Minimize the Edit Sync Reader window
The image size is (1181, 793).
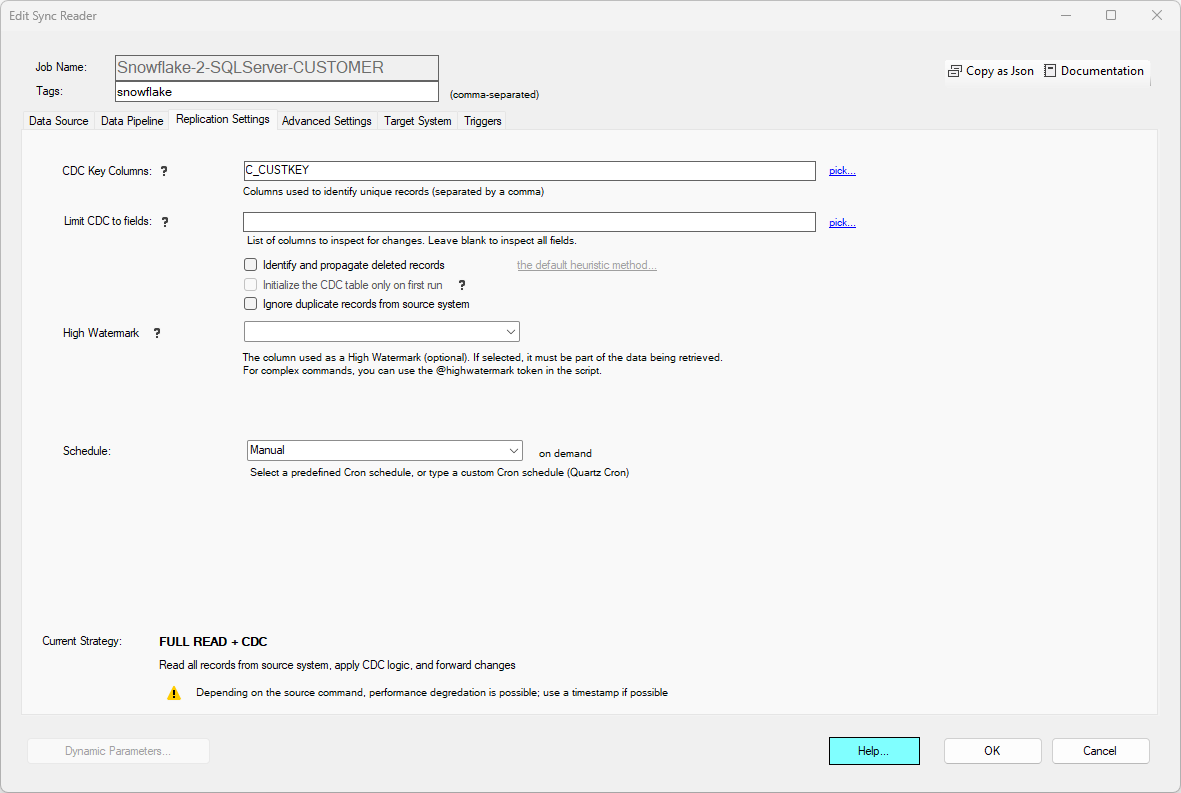click(1066, 15)
